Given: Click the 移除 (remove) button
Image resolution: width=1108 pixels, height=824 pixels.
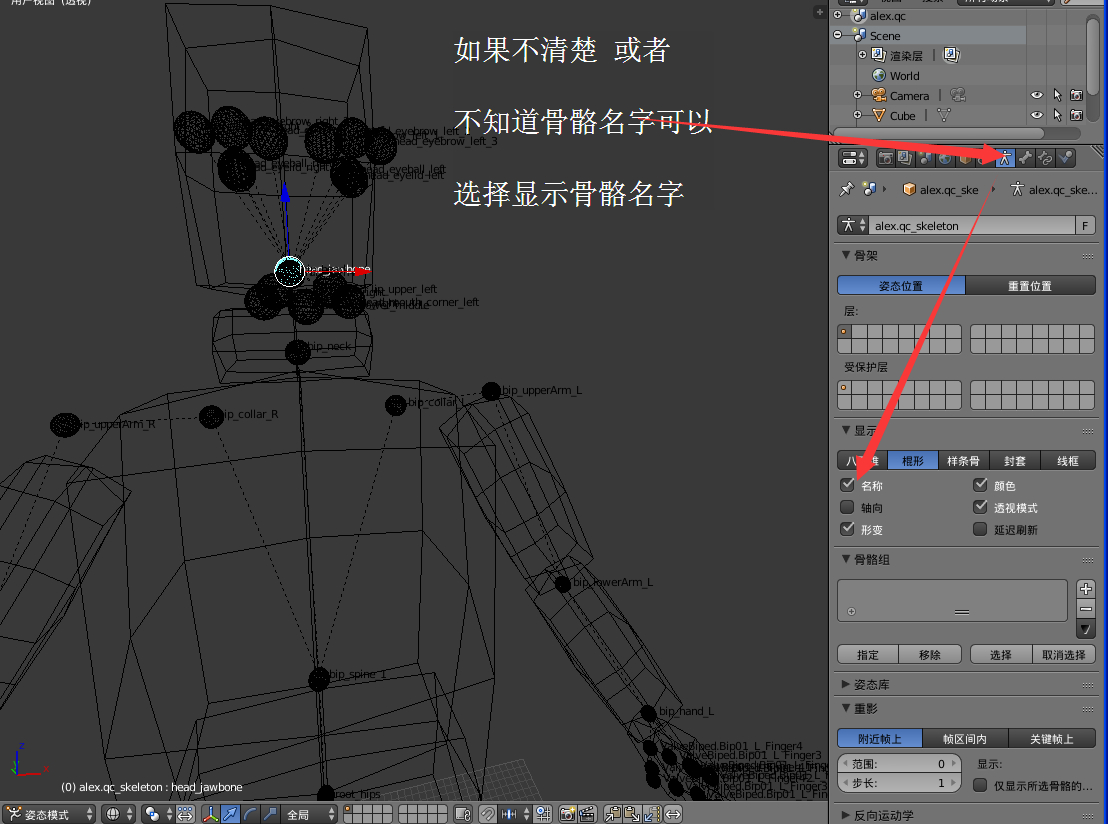Looking at the screenshot, I should point(930,654).
